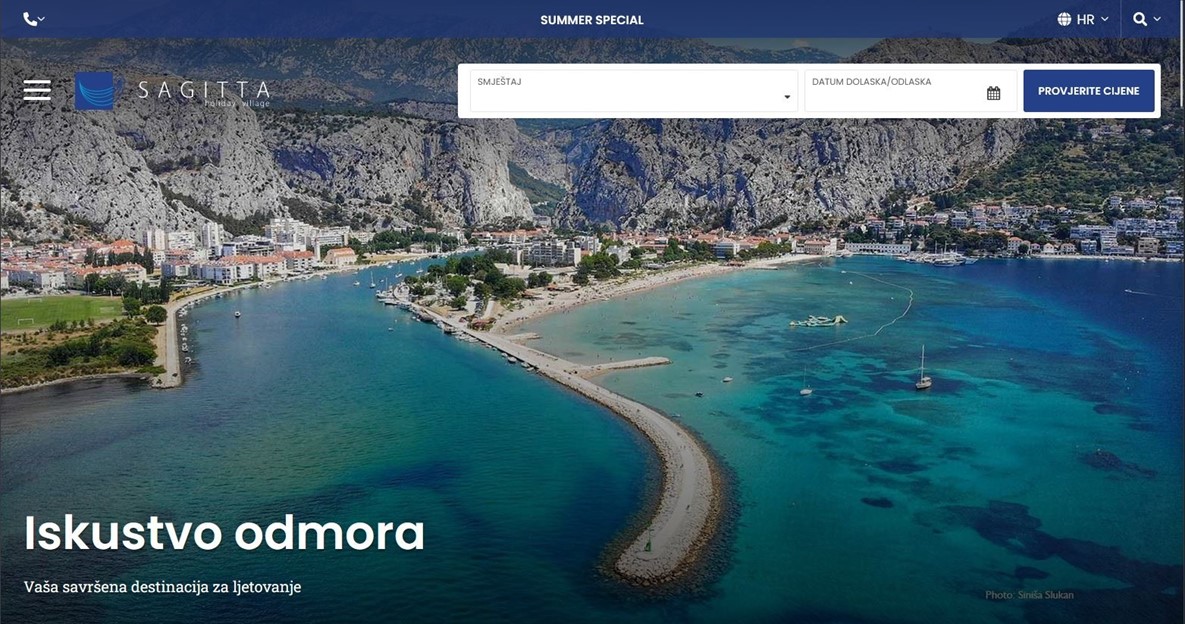The image size is (1185, 624).
Task: Select the HR language label
Action: [1085, 20]
